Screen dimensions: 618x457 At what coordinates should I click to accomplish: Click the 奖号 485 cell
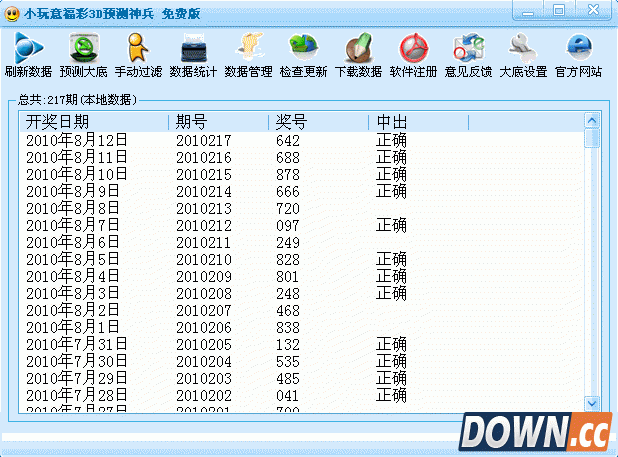(x=288, y=379)
